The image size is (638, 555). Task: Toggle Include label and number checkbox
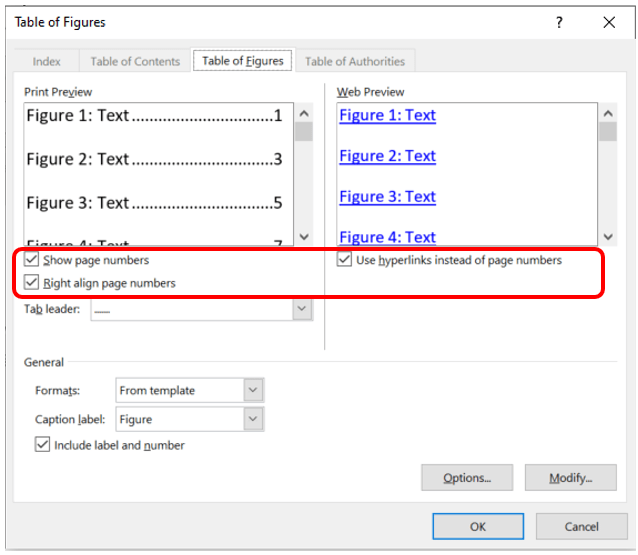(x=42, y=445)
